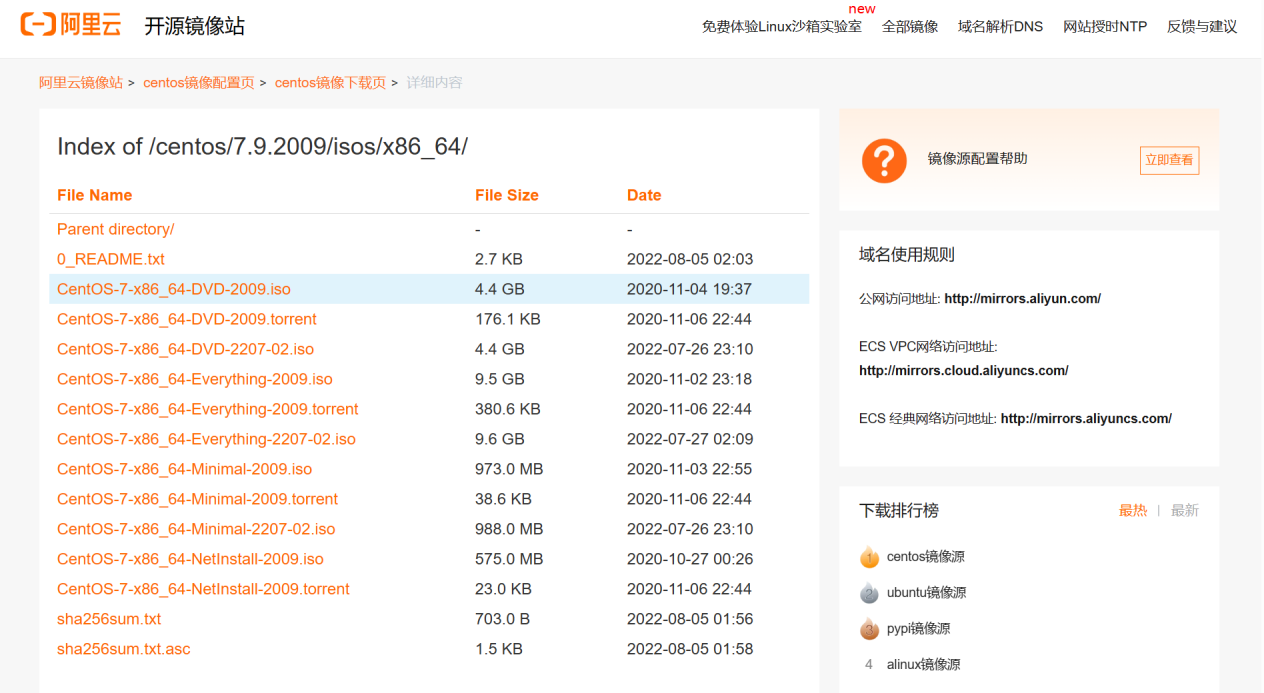This screenshot has width=1264, height=693.
Task: Download CentOS-7-x86_64-Everything-2009.torrent
Action: click(x=207, y=409)
